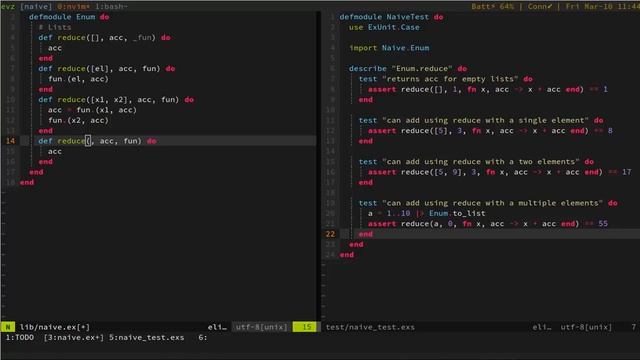The image size is (640, 360).
Task: Click the 'fun.(x2, acc)' line
Action: 78,120
